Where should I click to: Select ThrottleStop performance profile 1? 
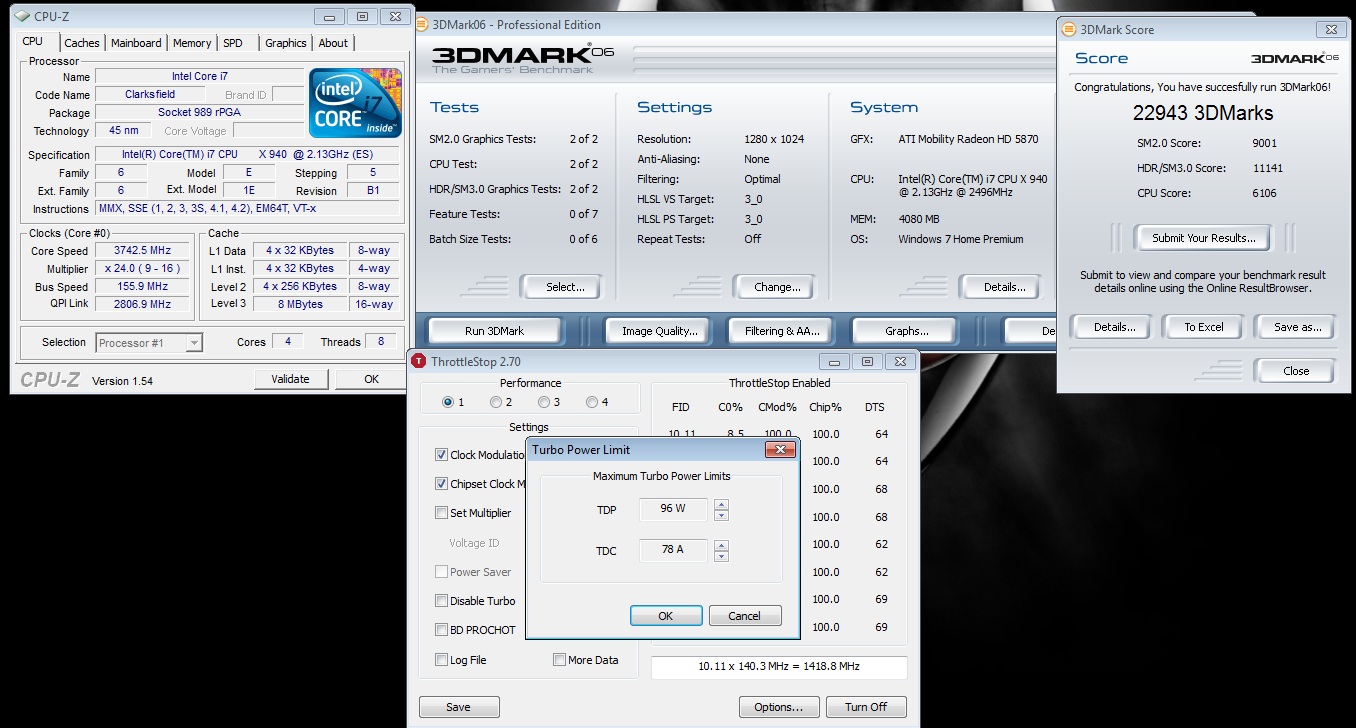click(x=448, y=402)
